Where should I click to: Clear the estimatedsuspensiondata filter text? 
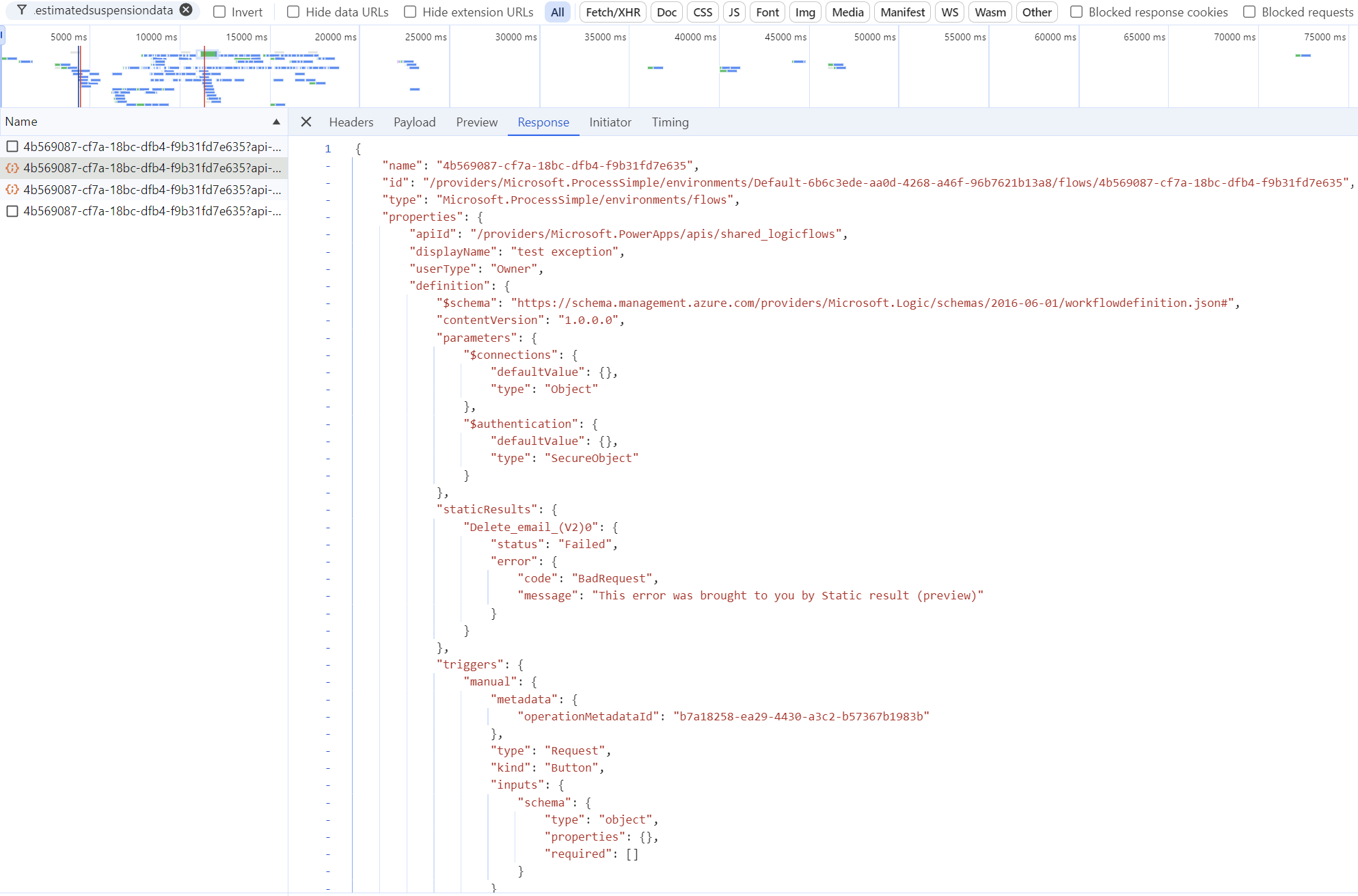pos(185,10)
